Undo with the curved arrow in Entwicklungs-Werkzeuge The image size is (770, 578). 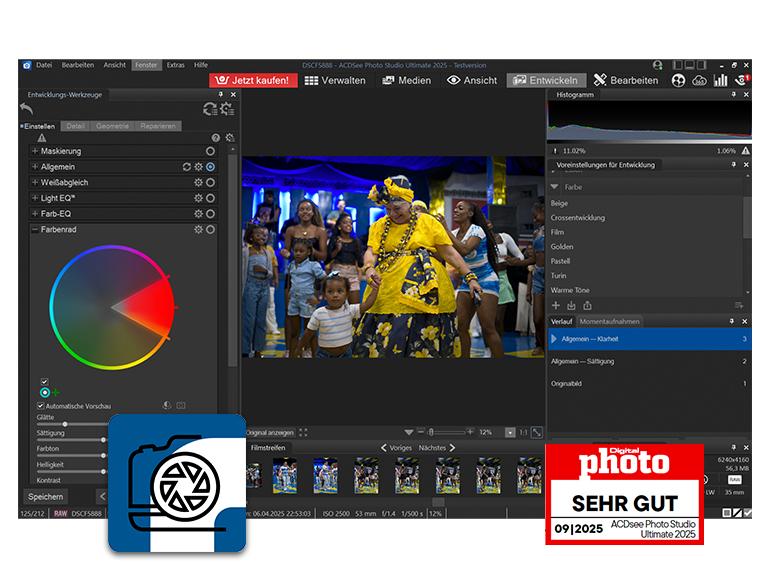click(x=27, y=109)
